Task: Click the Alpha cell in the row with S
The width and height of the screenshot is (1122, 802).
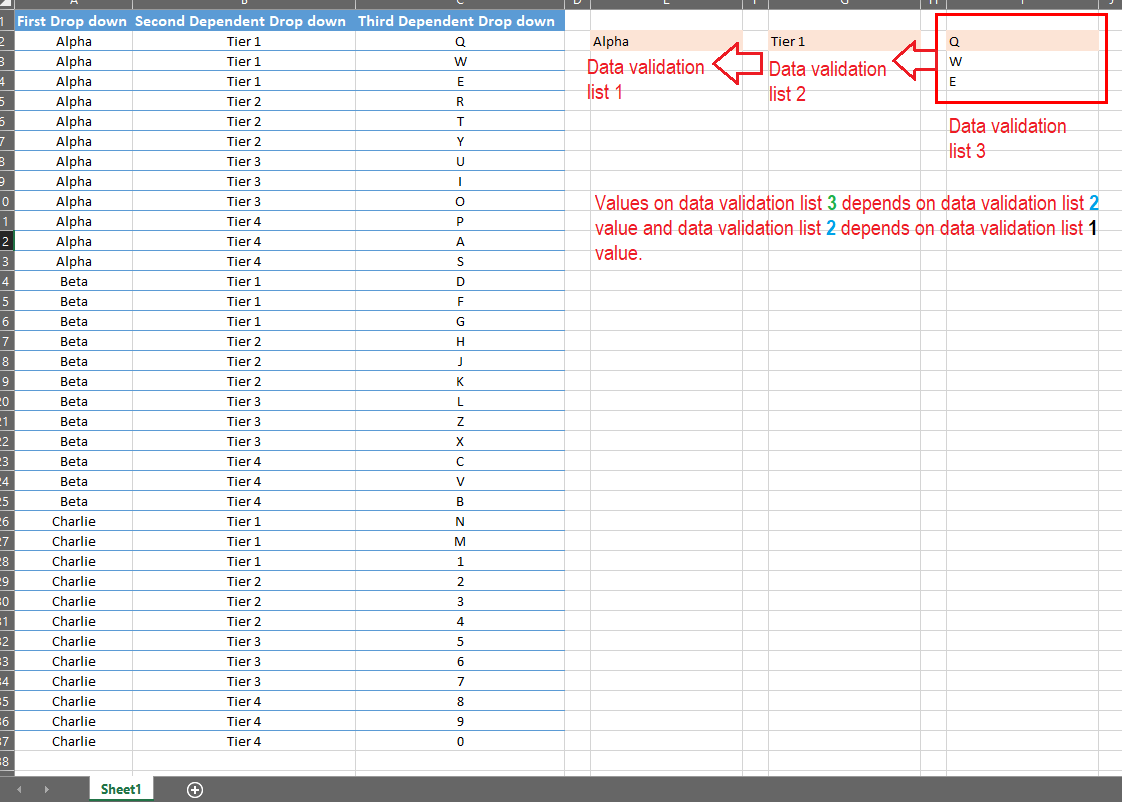Action: point(73,262)
